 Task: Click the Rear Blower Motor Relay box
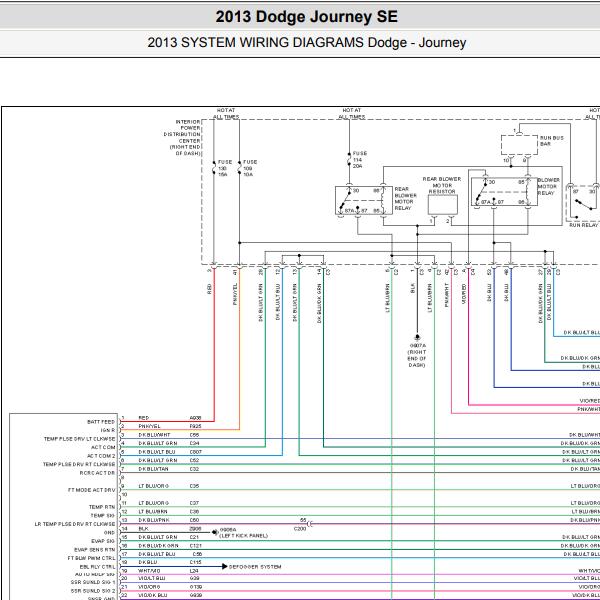click(x=364, y=201)
